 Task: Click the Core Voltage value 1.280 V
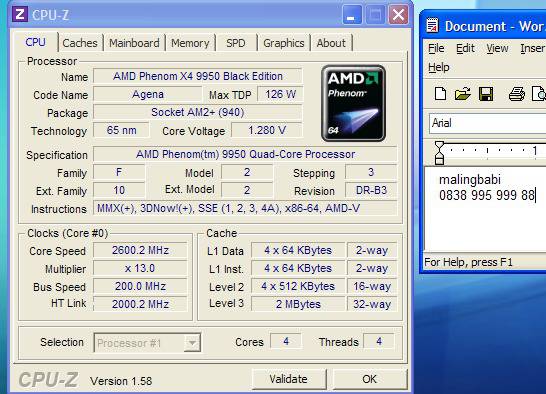[x=267, y=130]
